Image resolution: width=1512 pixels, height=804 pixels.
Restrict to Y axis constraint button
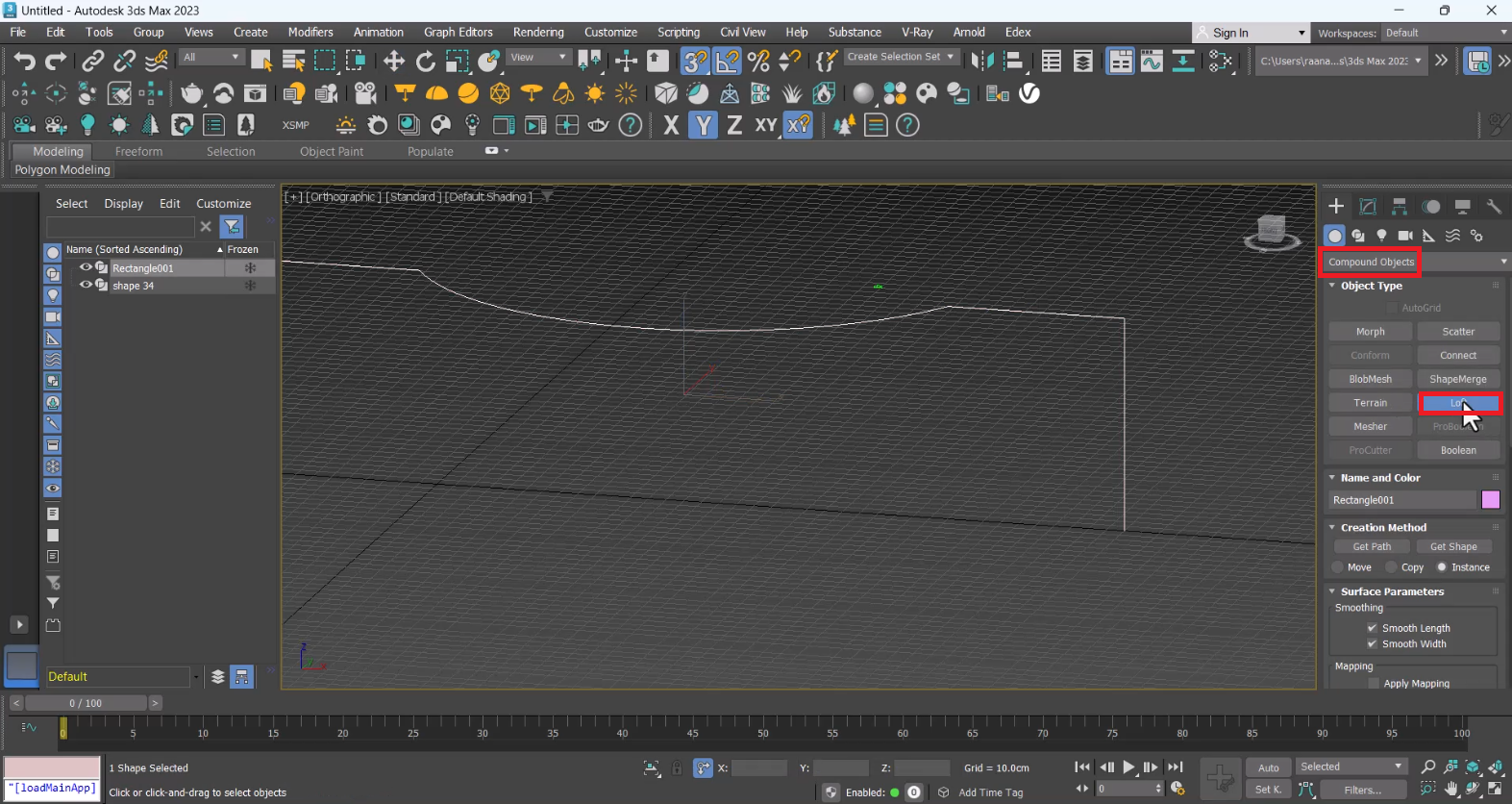pos(703,125)
